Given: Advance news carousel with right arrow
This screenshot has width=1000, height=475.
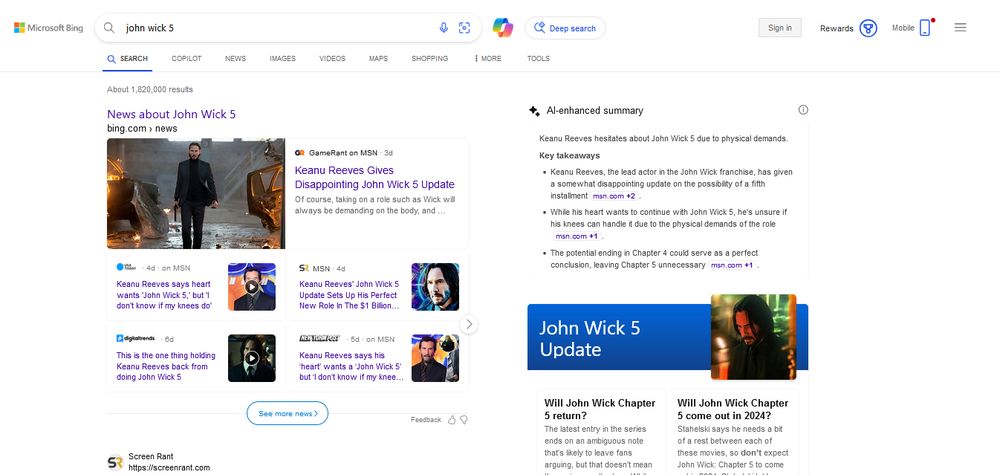Looking at the screenshot, I should (x=469, y=324).
